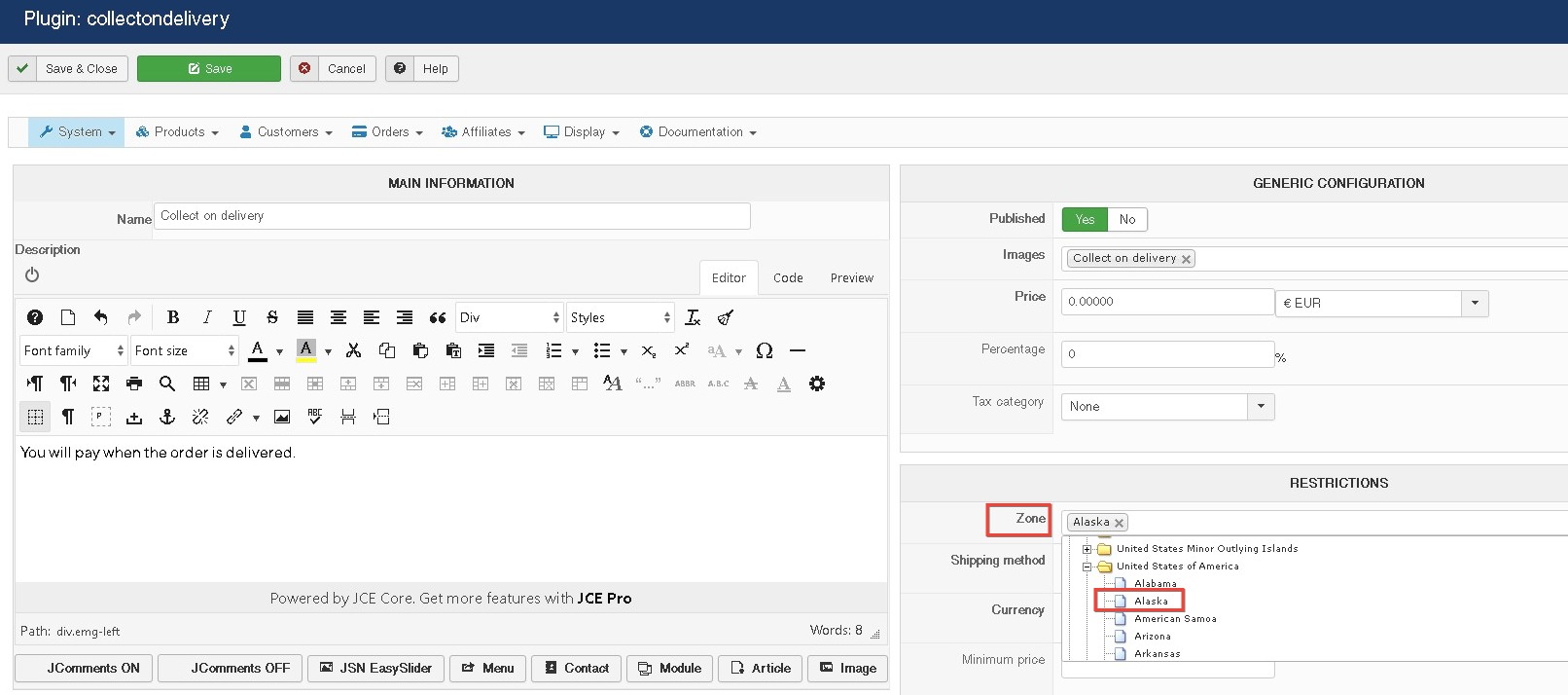Click the JComments ON button

84,668
